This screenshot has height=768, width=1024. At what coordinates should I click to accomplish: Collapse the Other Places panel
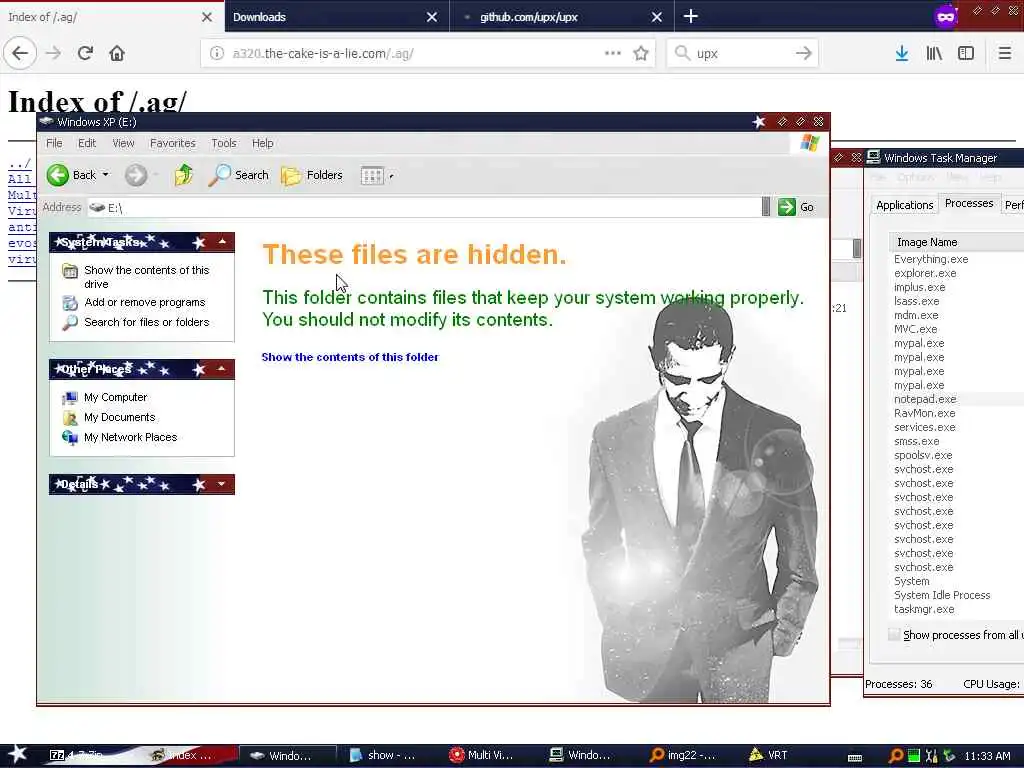[x=222, y=369]
